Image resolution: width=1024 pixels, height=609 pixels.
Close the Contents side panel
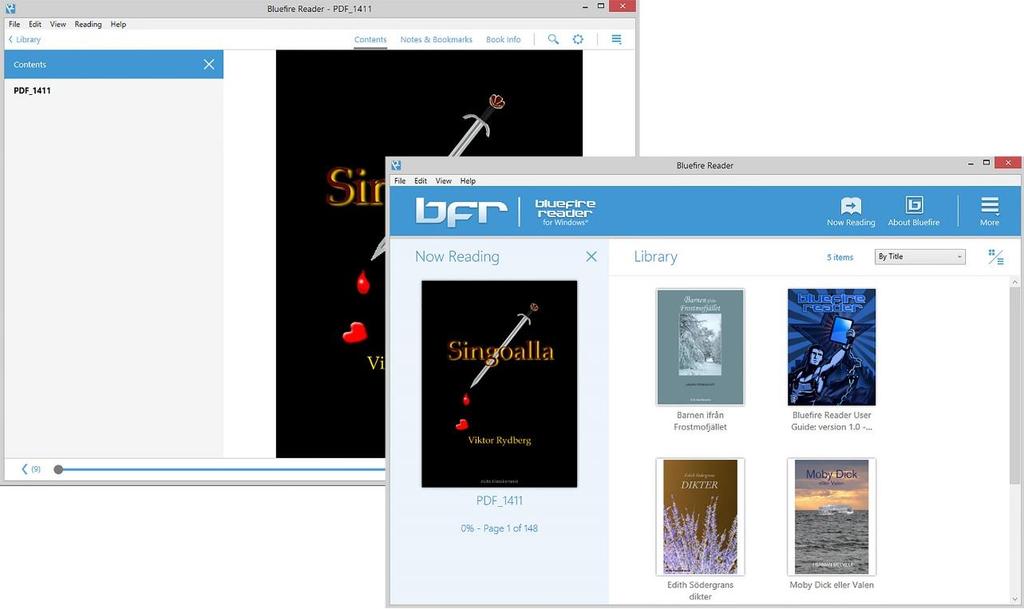click(209, 65)
